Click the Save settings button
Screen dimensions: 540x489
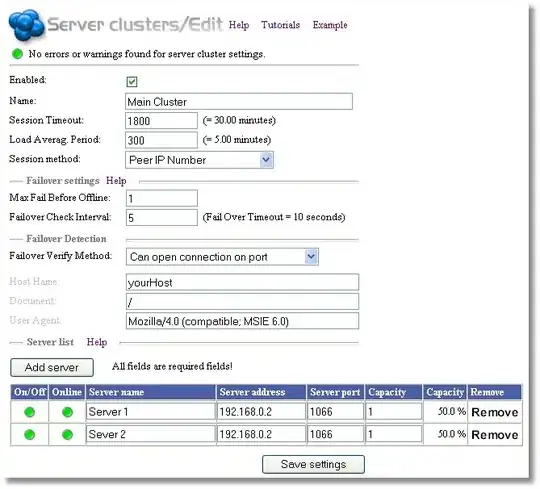313,464
